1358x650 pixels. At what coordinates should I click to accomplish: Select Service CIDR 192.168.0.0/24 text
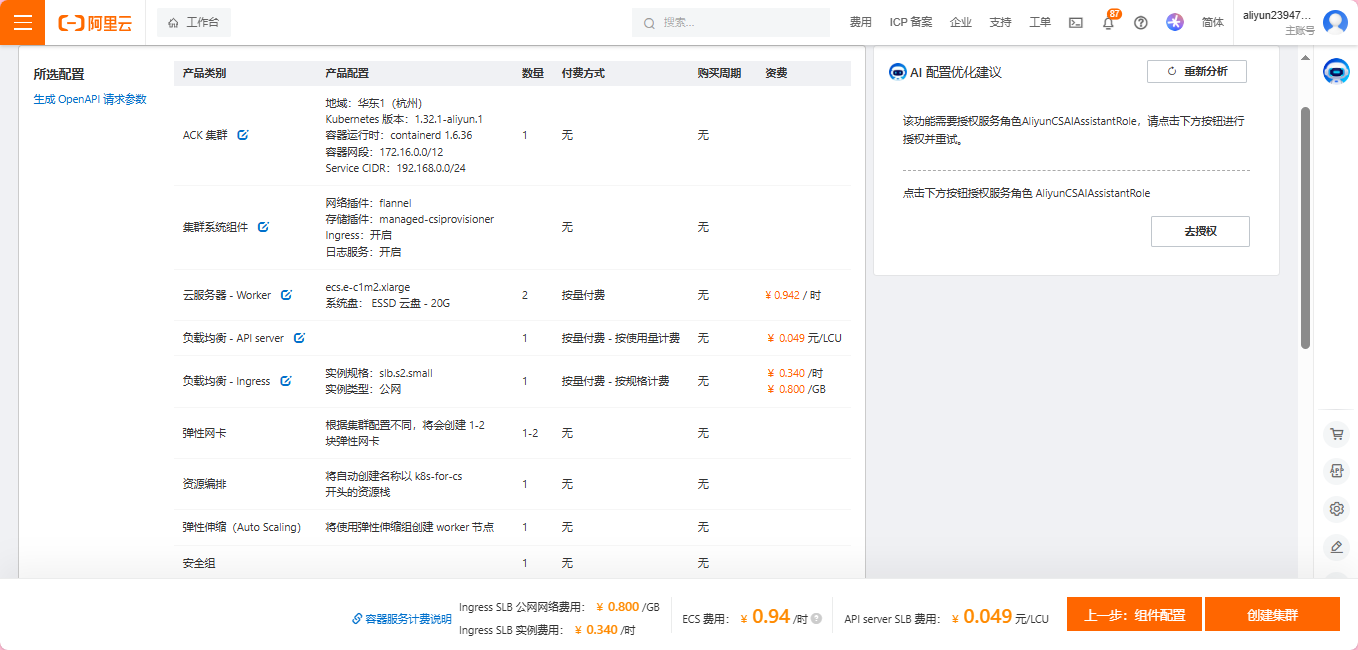[x=396, y=168]
